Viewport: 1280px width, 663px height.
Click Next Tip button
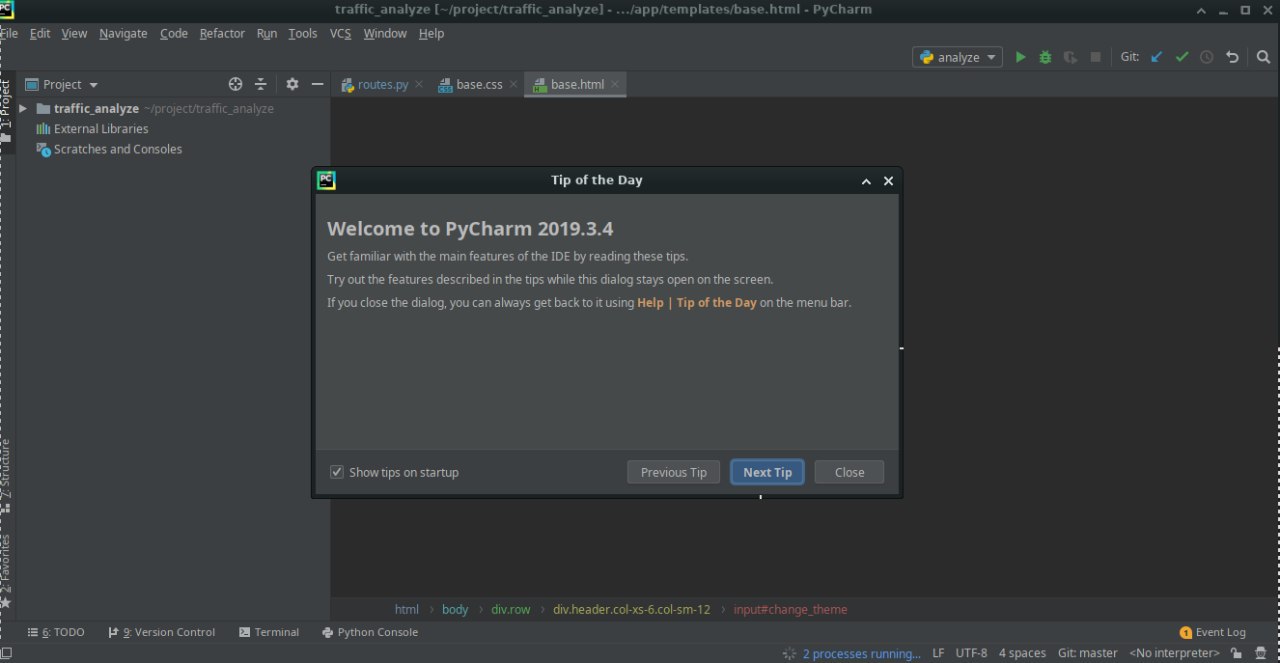767,472
